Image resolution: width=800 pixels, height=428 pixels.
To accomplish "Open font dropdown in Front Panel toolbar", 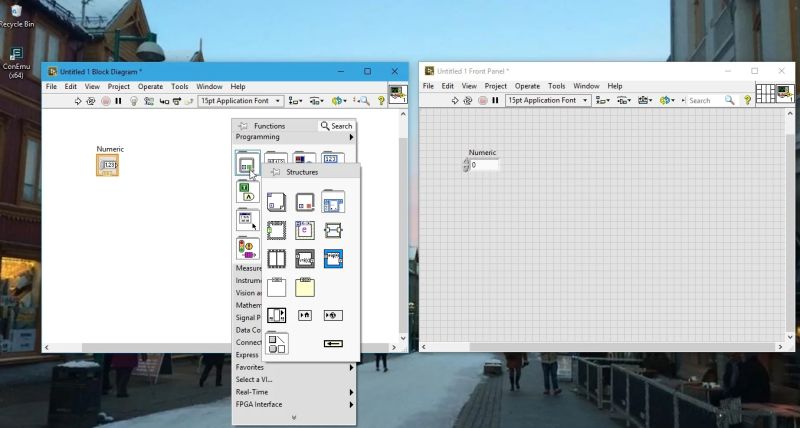I will coord(548,100).
